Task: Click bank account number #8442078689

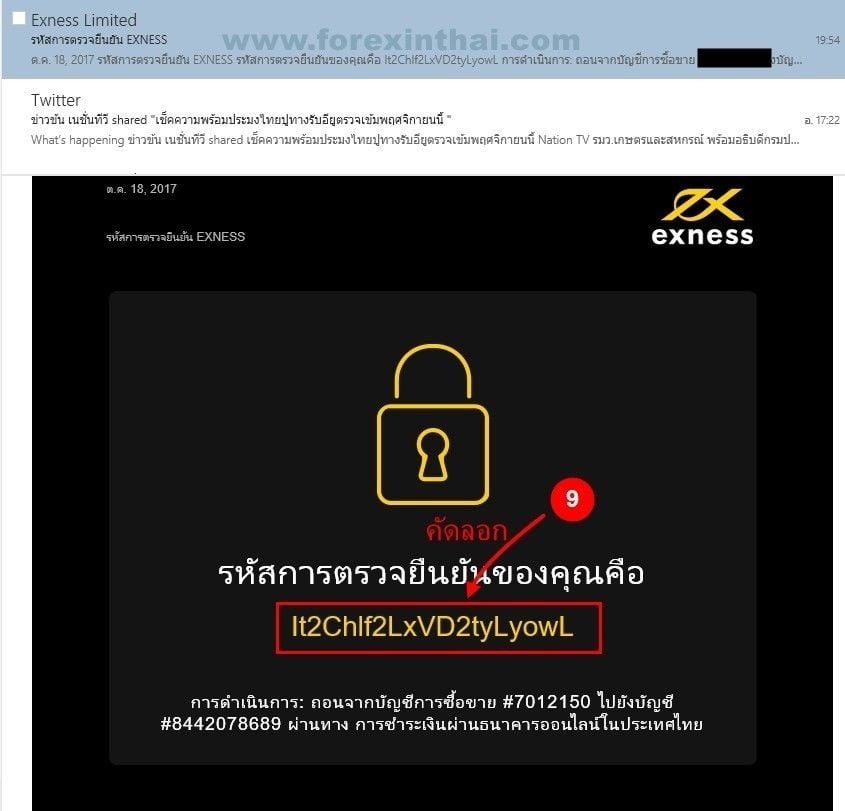Action: (220, 723)
